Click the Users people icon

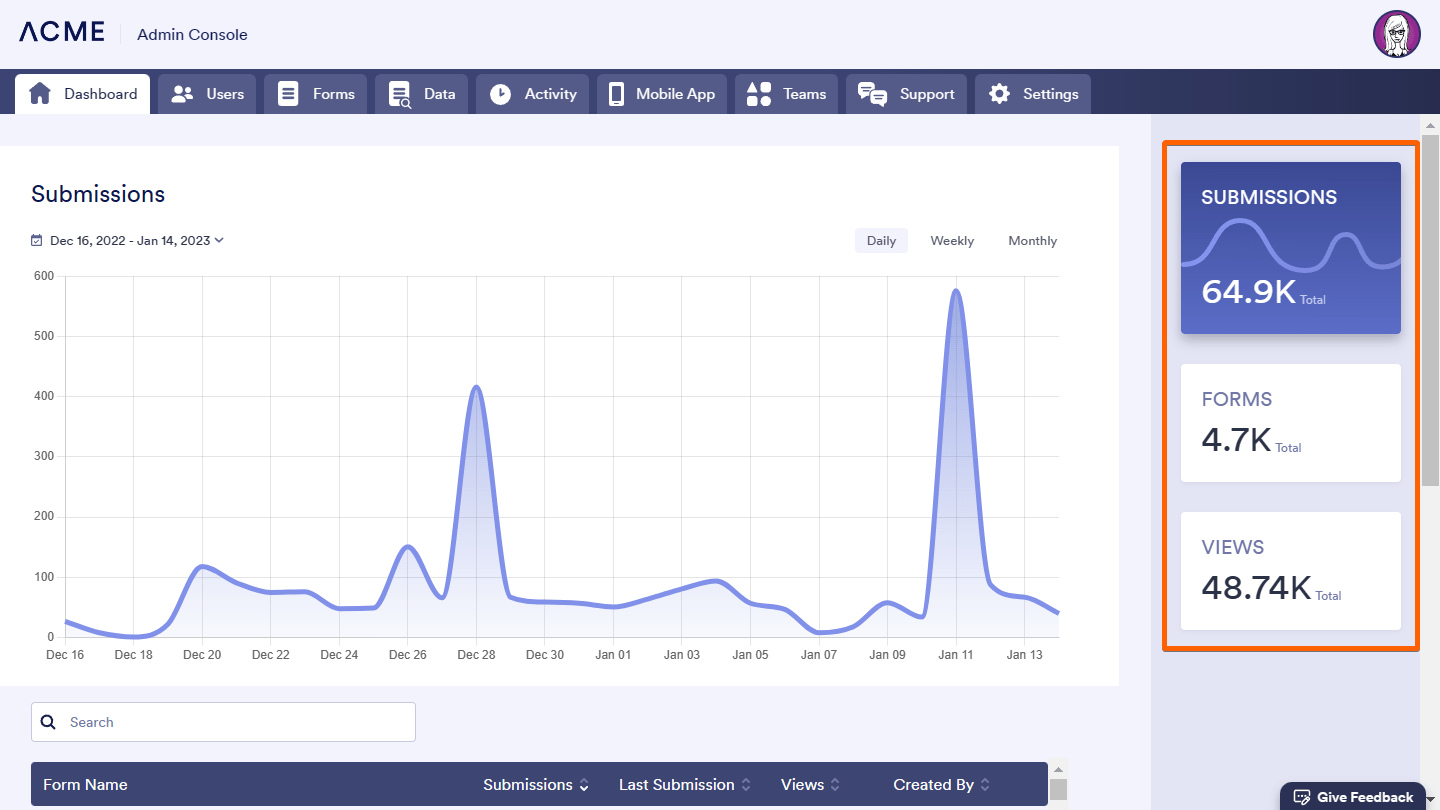click(x=182, y=94)
